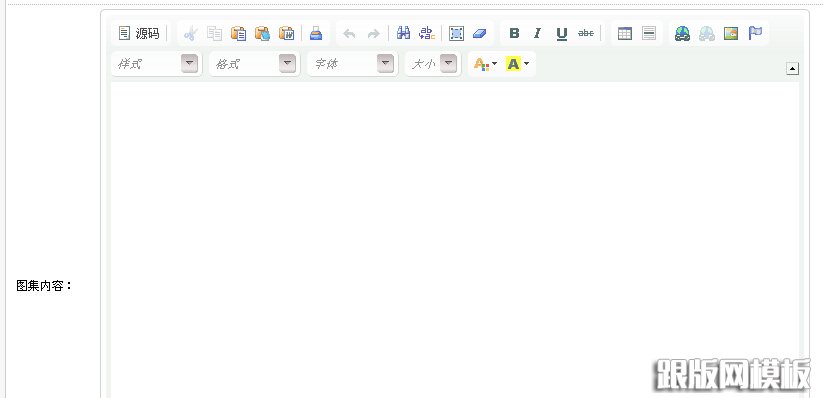This screenshot has width=823, height=398.
Task: Click the Replace icon
Action: point(427,34)
